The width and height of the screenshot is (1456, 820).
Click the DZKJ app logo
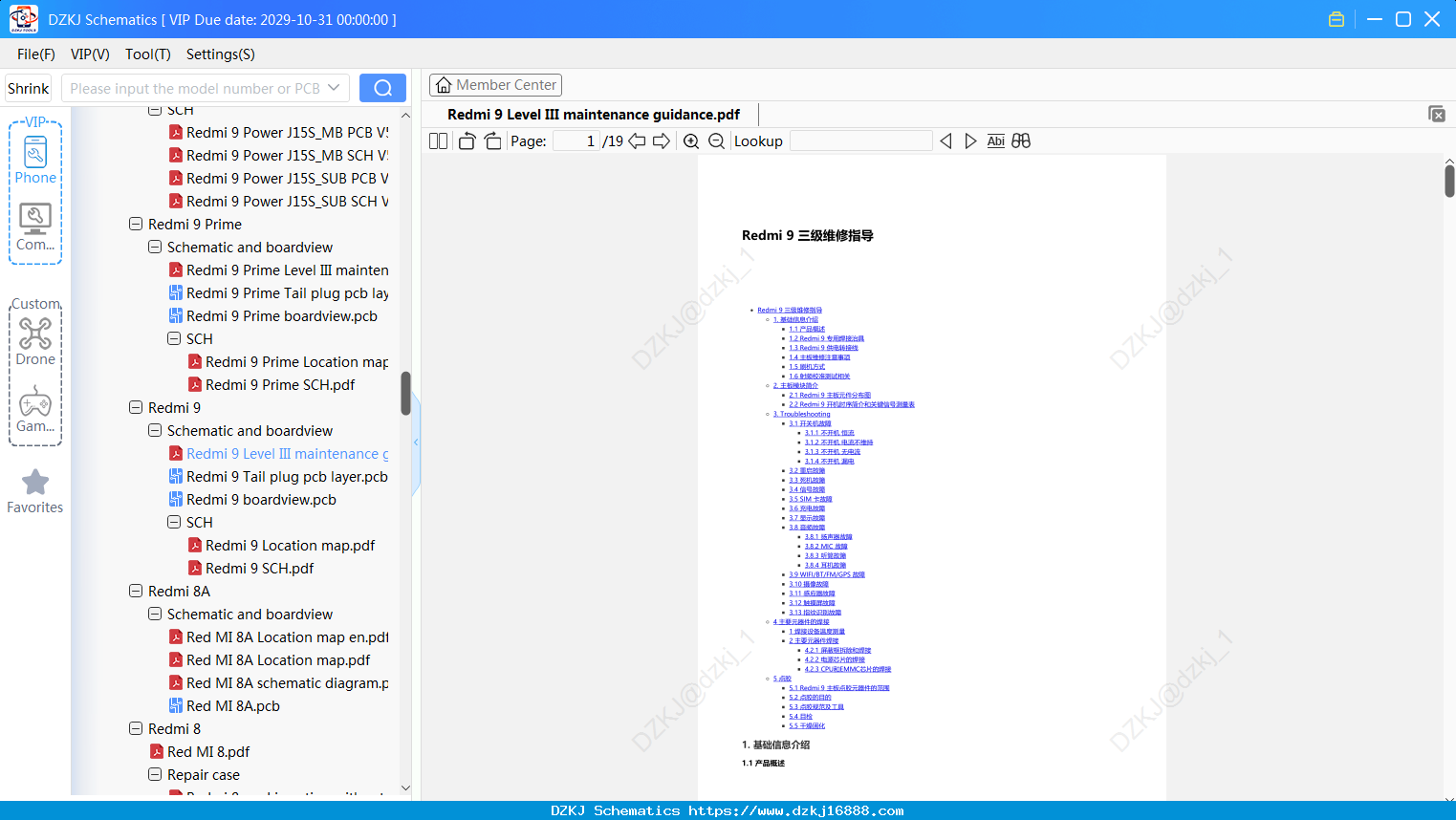coord(23,19)
